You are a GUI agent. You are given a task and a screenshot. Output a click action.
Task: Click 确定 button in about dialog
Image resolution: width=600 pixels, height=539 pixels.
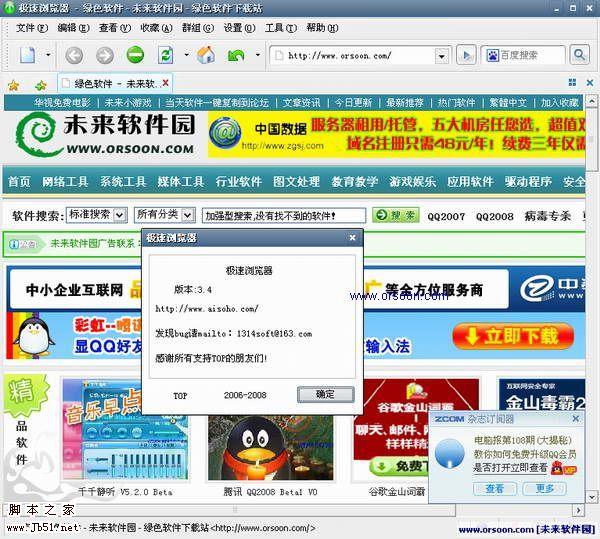pos(325,394)
